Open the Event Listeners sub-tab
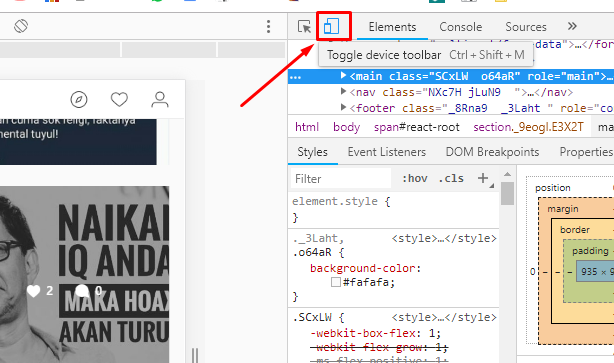 tap(386, 152)
